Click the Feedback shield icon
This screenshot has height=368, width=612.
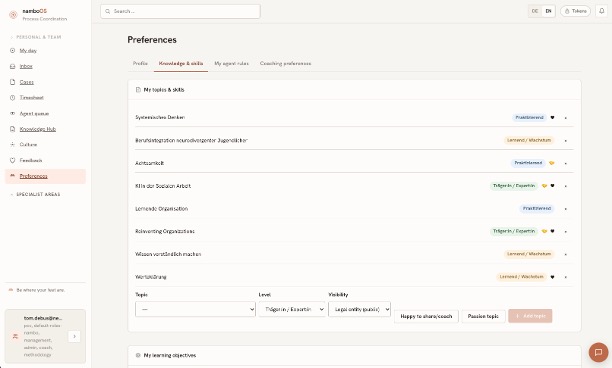(x=12, y=160)
